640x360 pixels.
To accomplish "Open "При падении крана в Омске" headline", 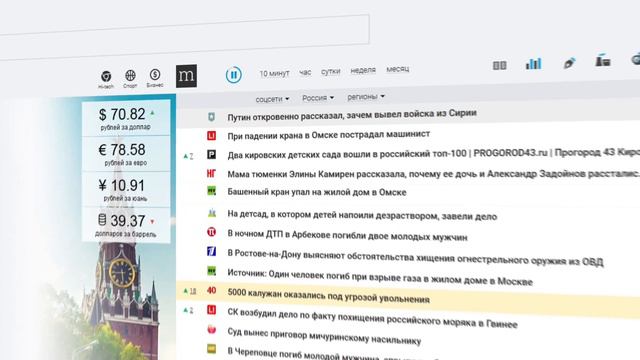I will pos(329,135).
